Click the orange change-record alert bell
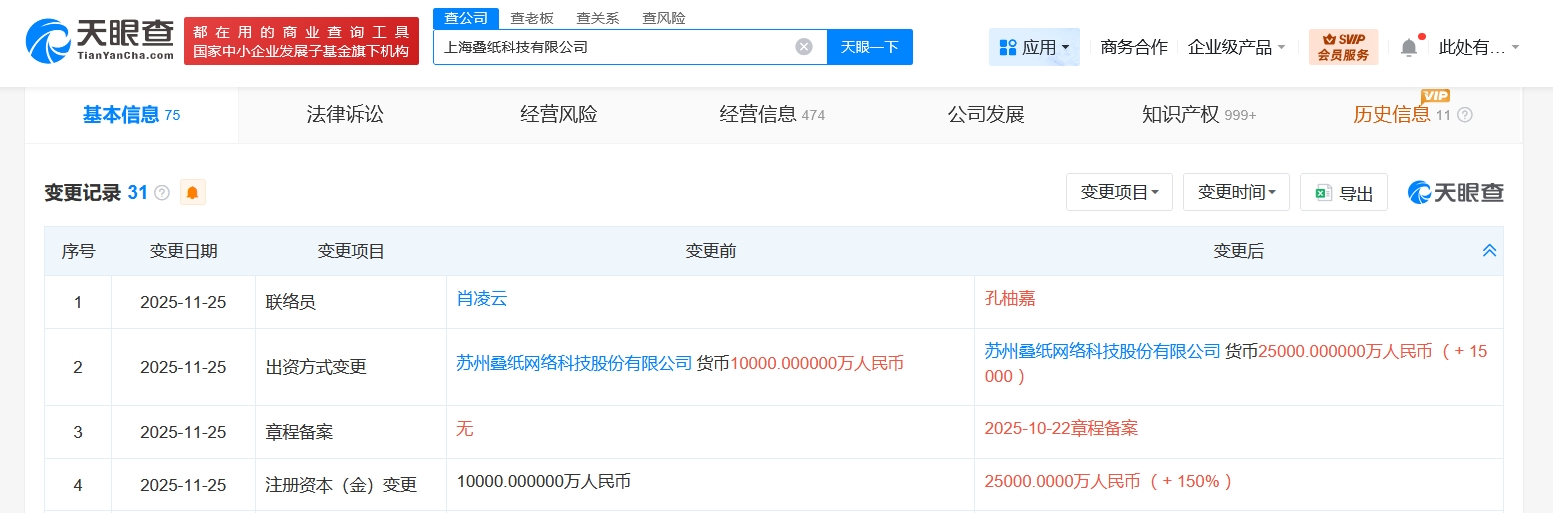This screenshot has width=1553, height=513. click(x=192, y=192)
